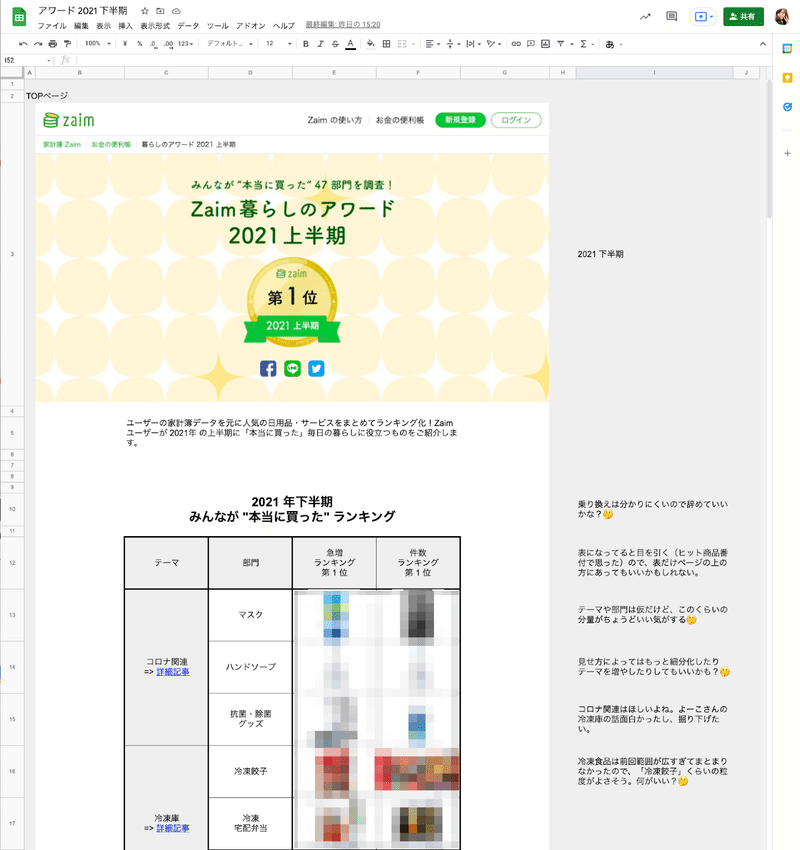Open the horizontal align dropdown
The width and height of the screenshot is (800, 850).
[x=433, y=44]
